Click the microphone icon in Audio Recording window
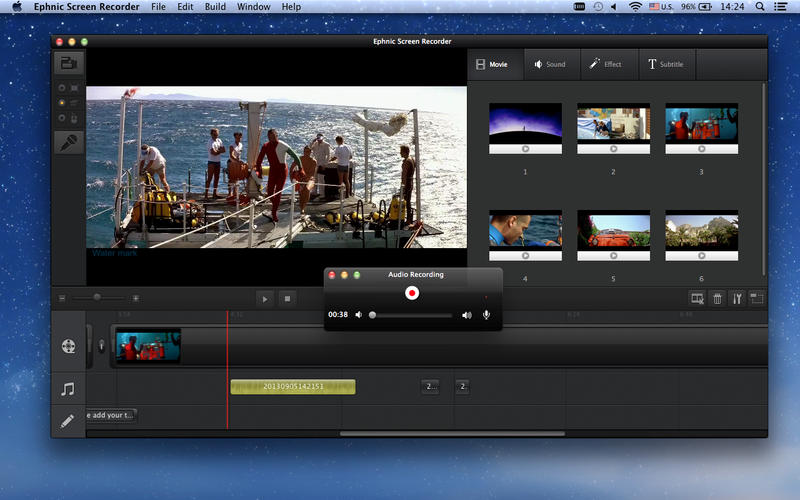This screenshot has width=800, height=500. coord(486,315)
